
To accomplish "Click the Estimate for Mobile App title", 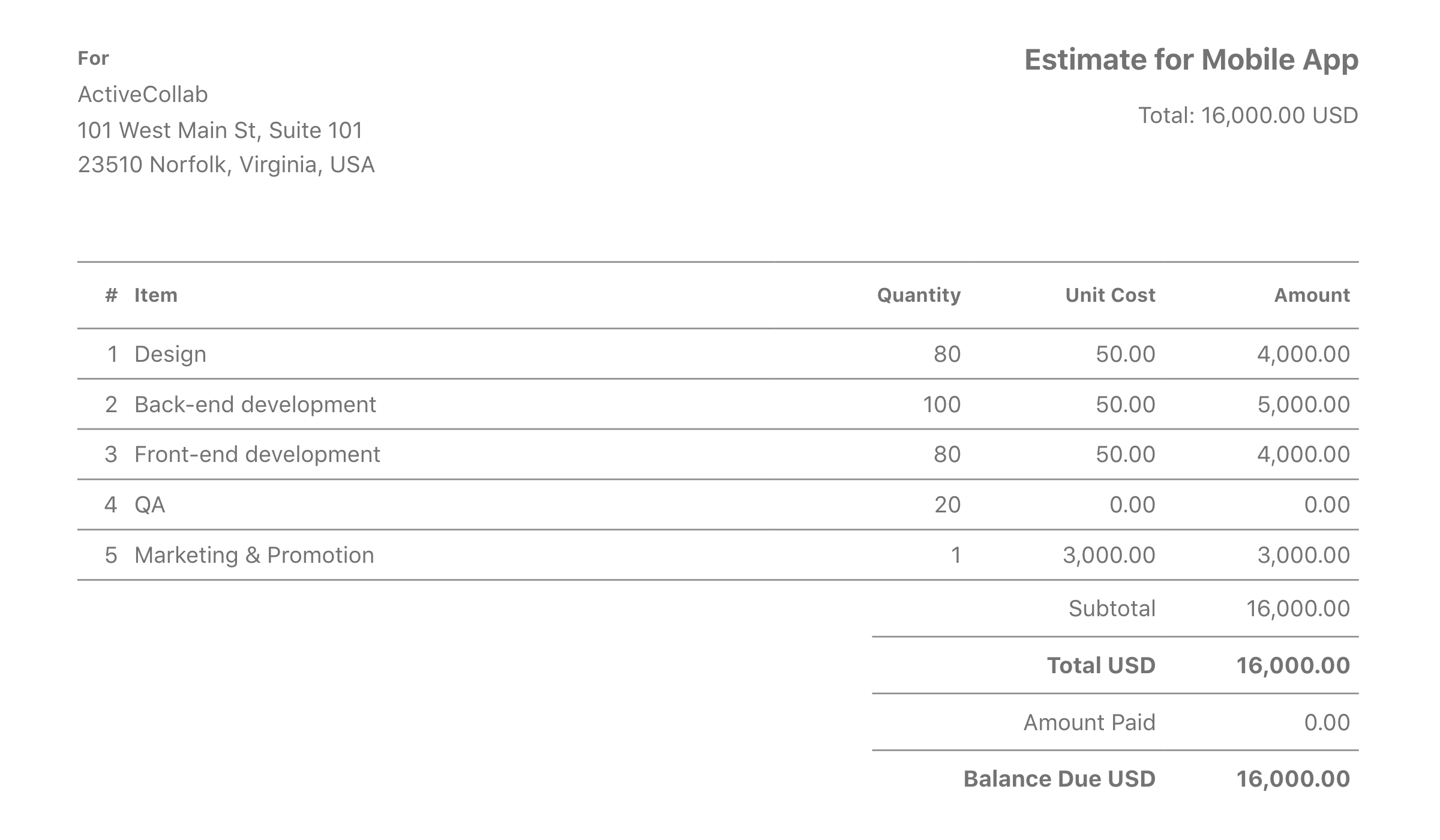I will [x=1191, y=60].
